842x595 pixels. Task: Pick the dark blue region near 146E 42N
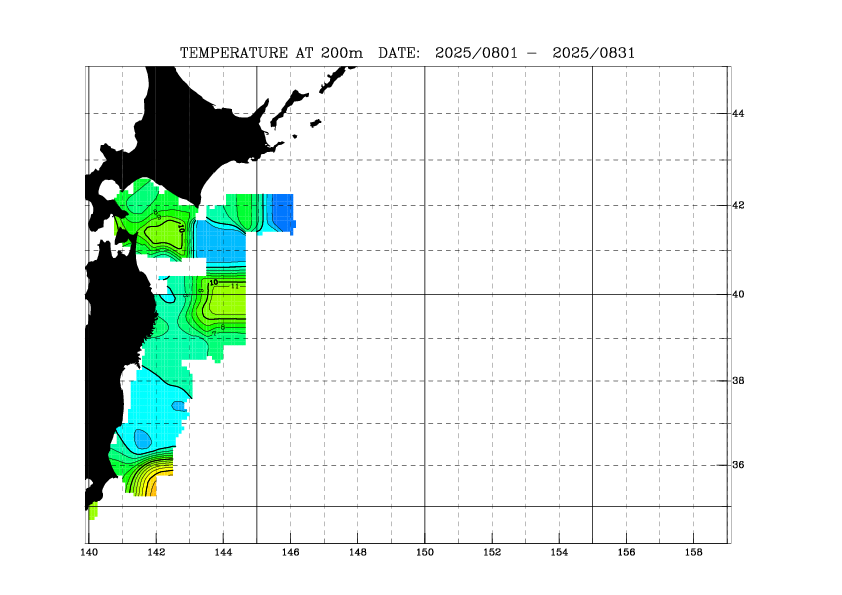[283, 210]
